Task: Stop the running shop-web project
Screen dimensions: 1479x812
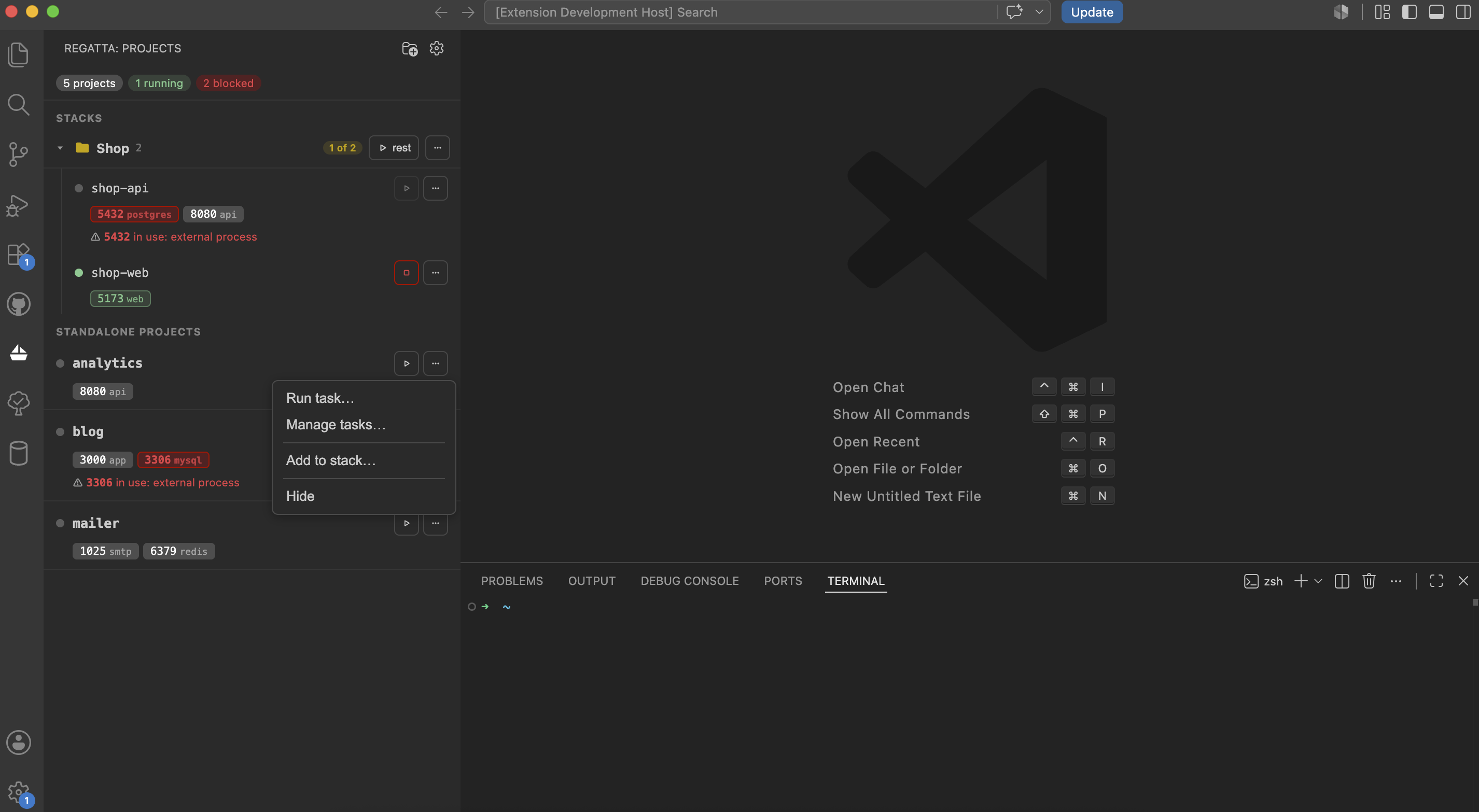Action: [x=407, y=273]
